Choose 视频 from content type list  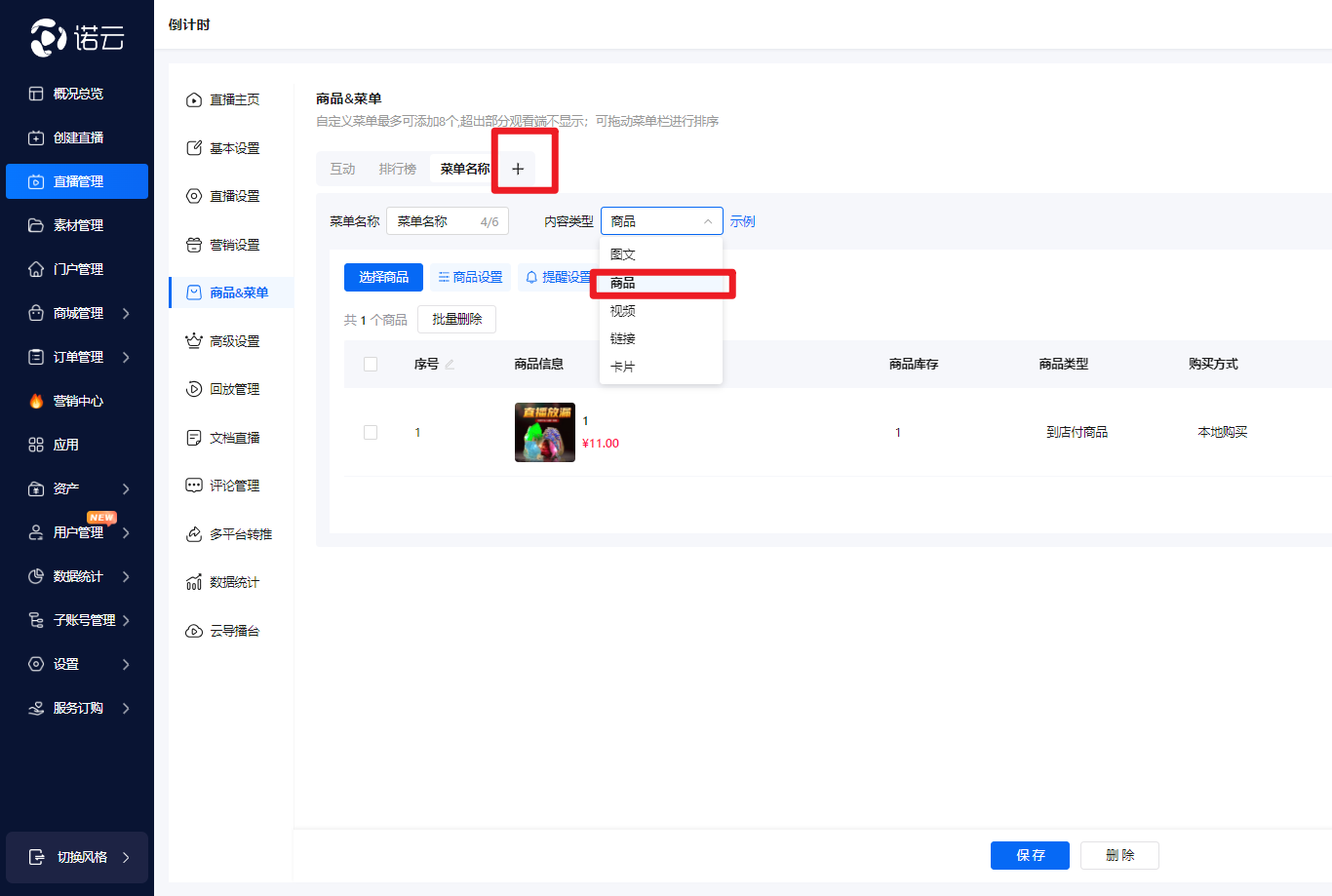[623, 311]
